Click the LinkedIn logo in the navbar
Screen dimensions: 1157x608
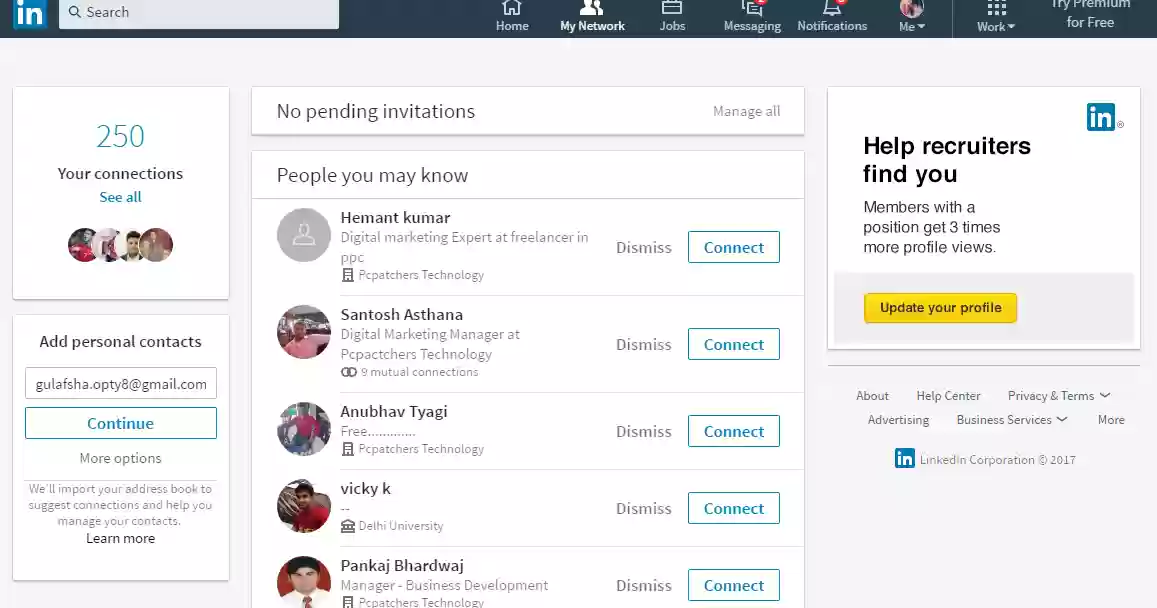(30, 13)
